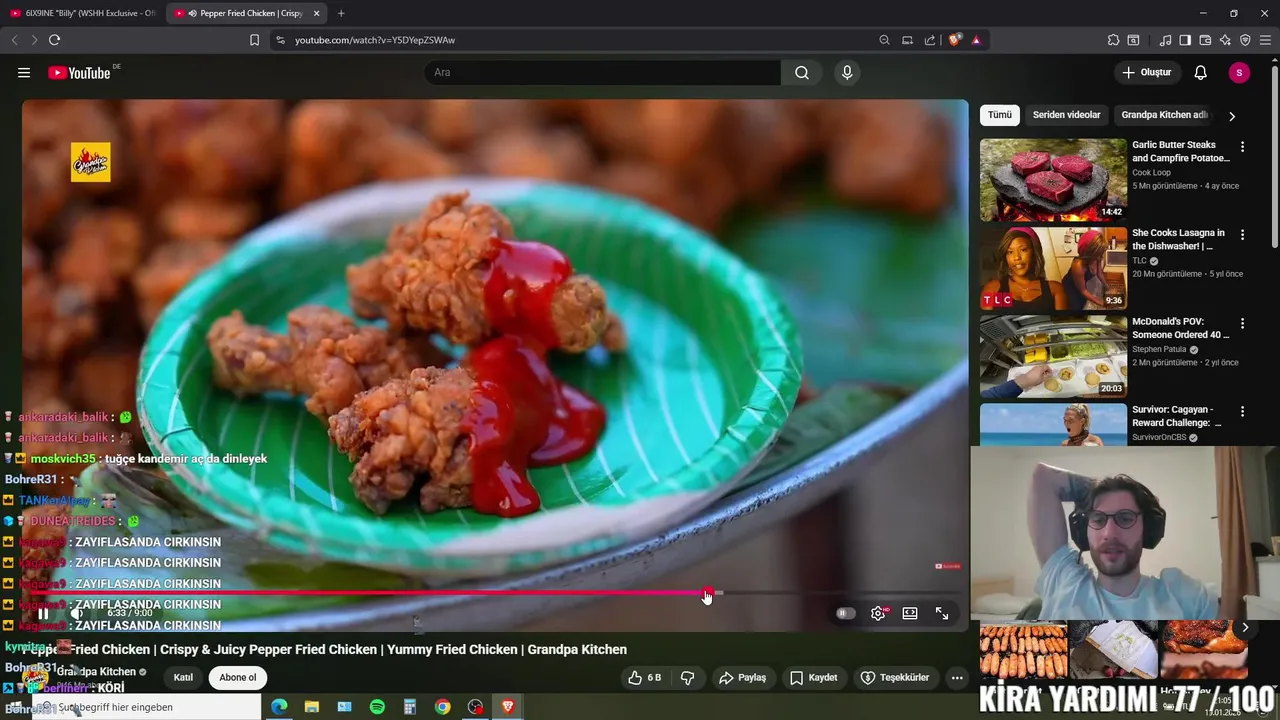Open McDonald's POV video thumbnail

click(x=1053, y=357)
